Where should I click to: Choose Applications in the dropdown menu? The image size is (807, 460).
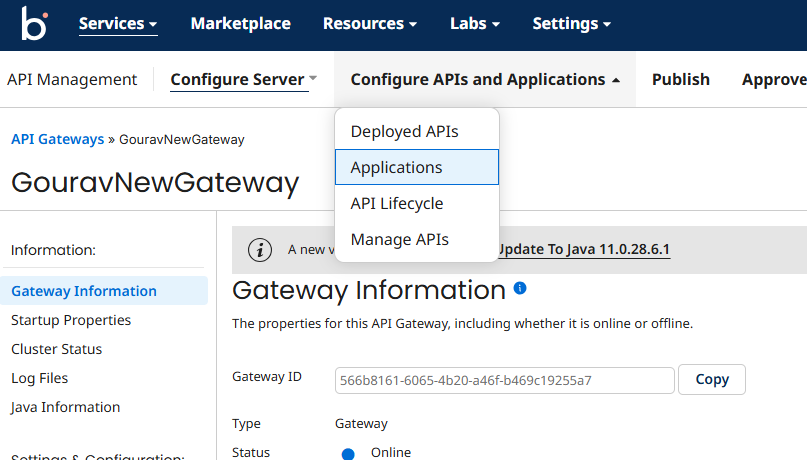click(x=396, y=168)
